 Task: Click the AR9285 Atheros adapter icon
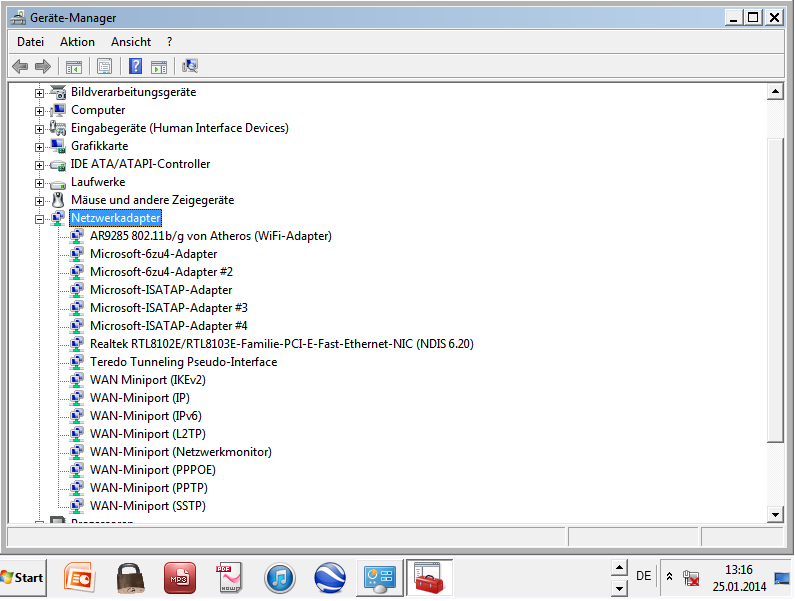pyautogui.click(x=77, y=235)
